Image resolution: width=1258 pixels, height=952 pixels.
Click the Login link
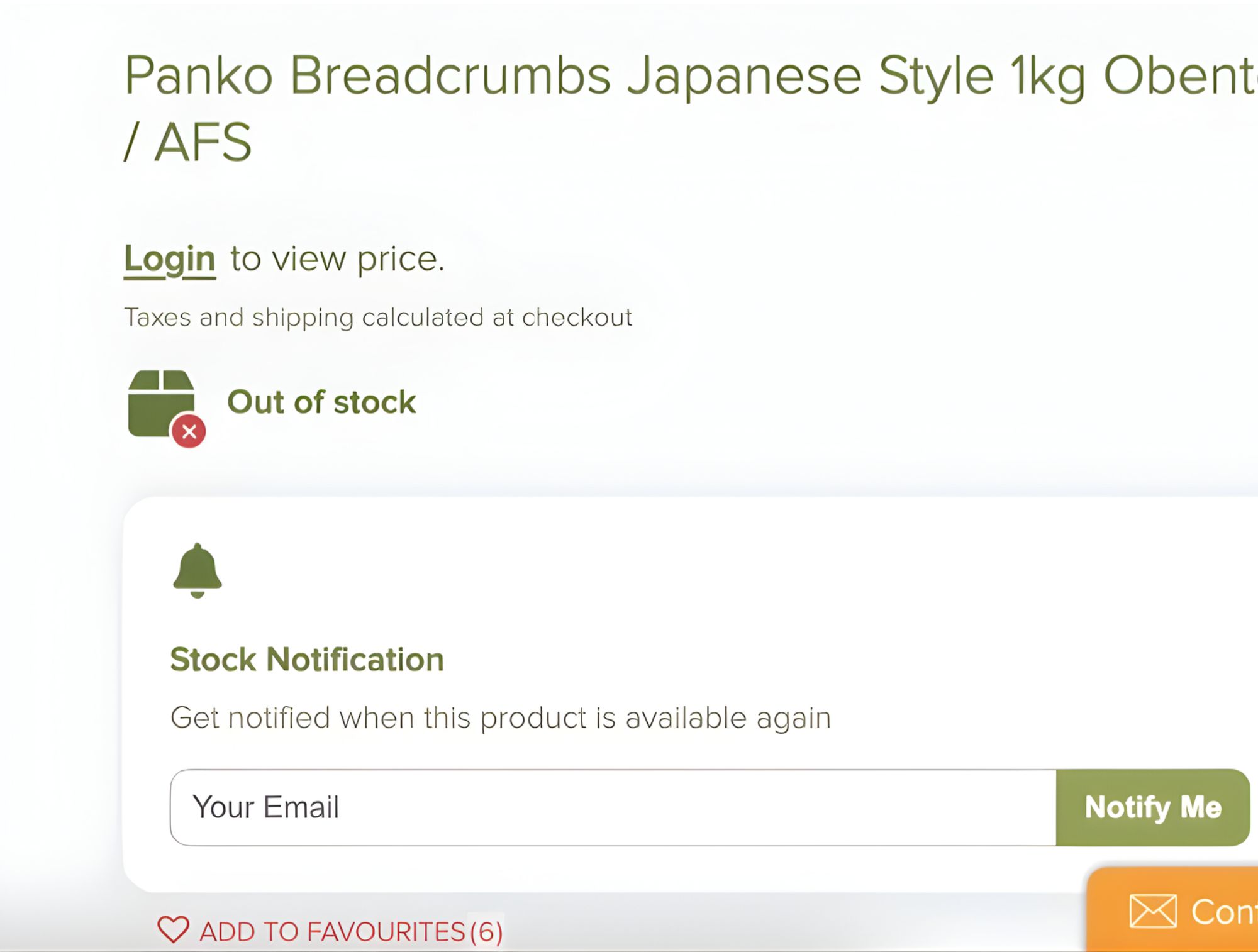pos(169,259)
